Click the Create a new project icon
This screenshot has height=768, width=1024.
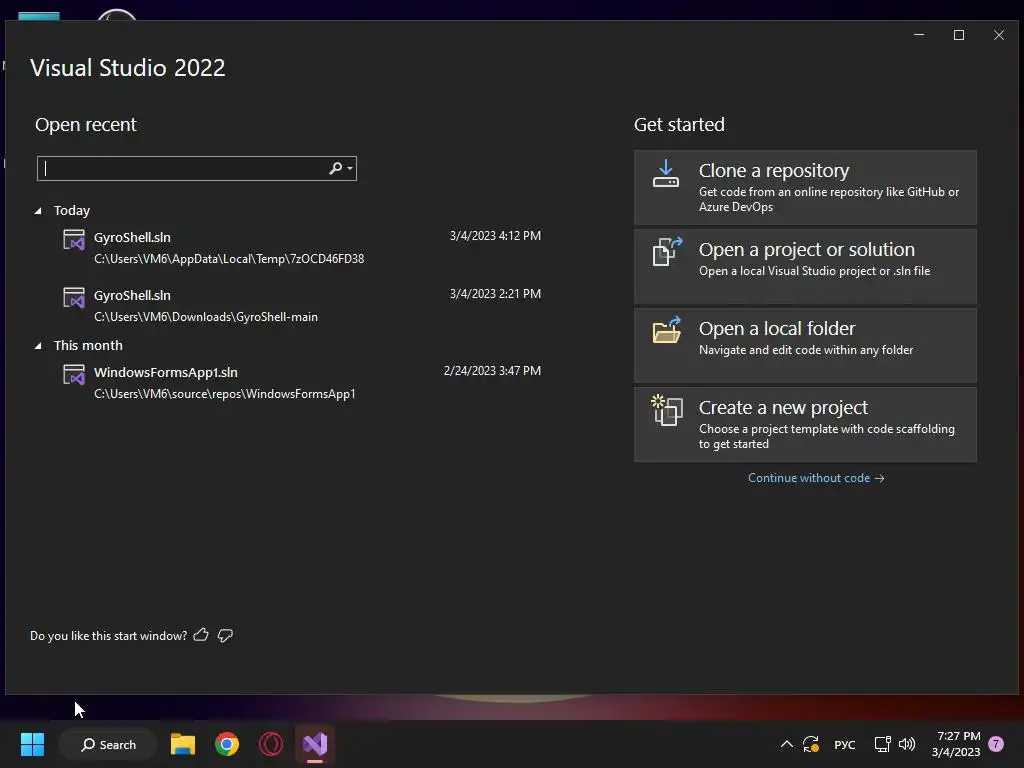coord(667,410)
